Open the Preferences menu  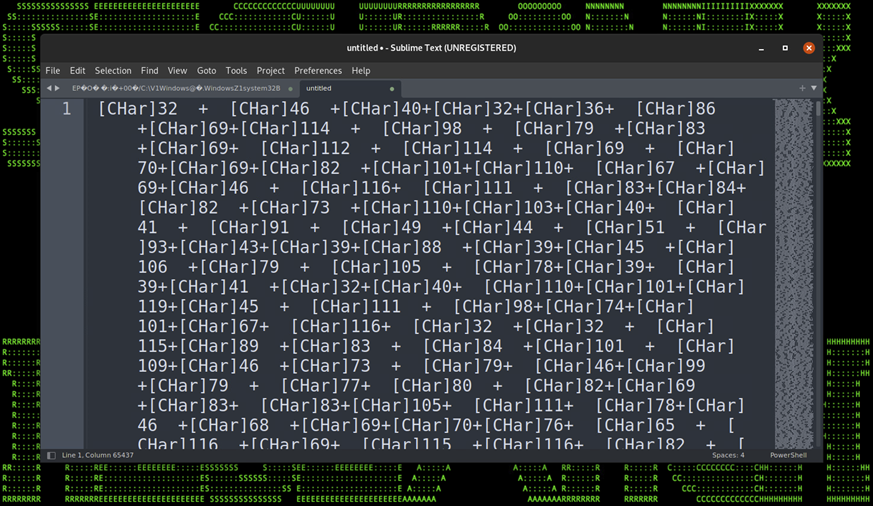click(318, 71)
